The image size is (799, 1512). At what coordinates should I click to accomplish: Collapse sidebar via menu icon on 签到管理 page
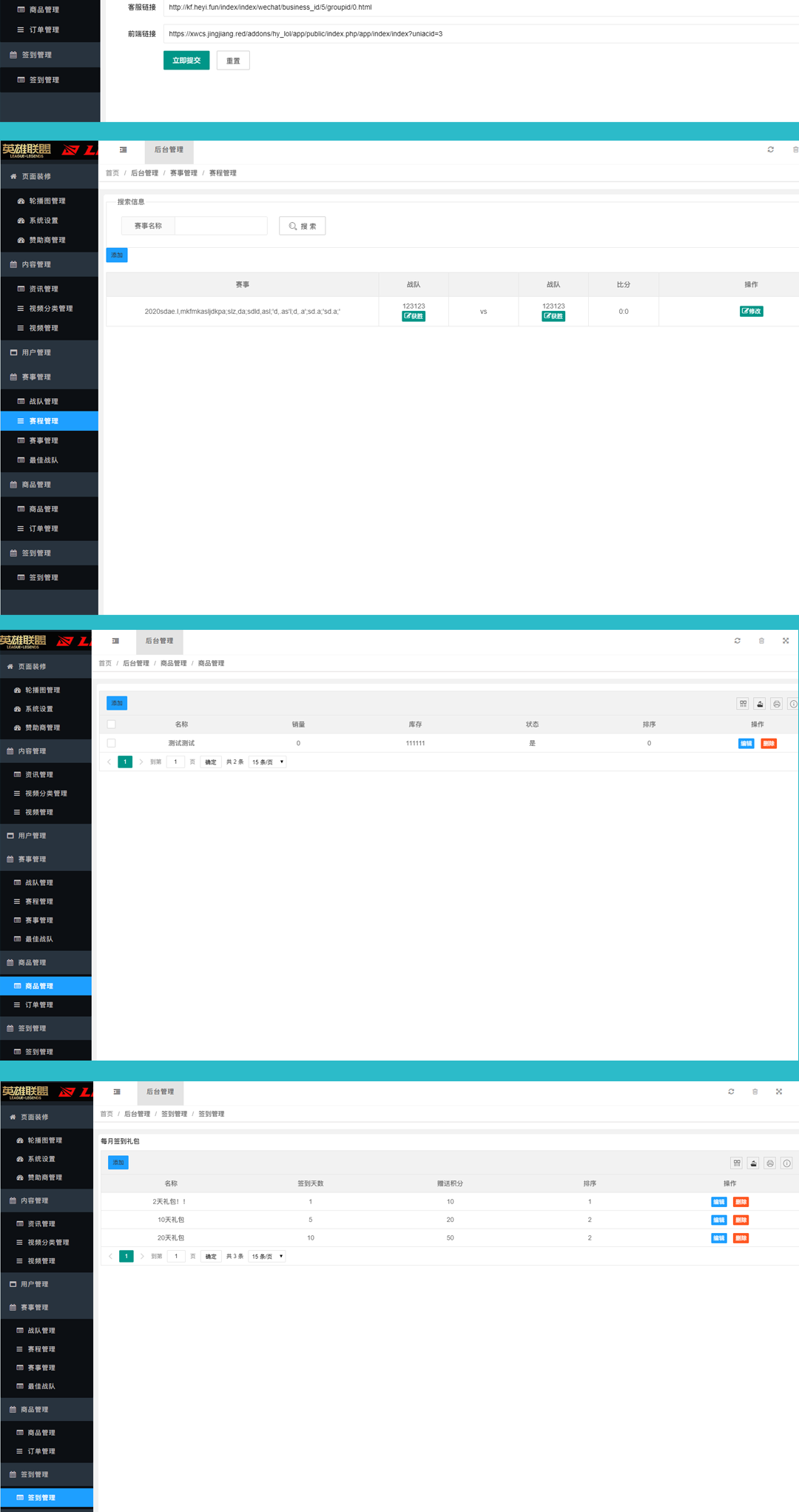117,1092
